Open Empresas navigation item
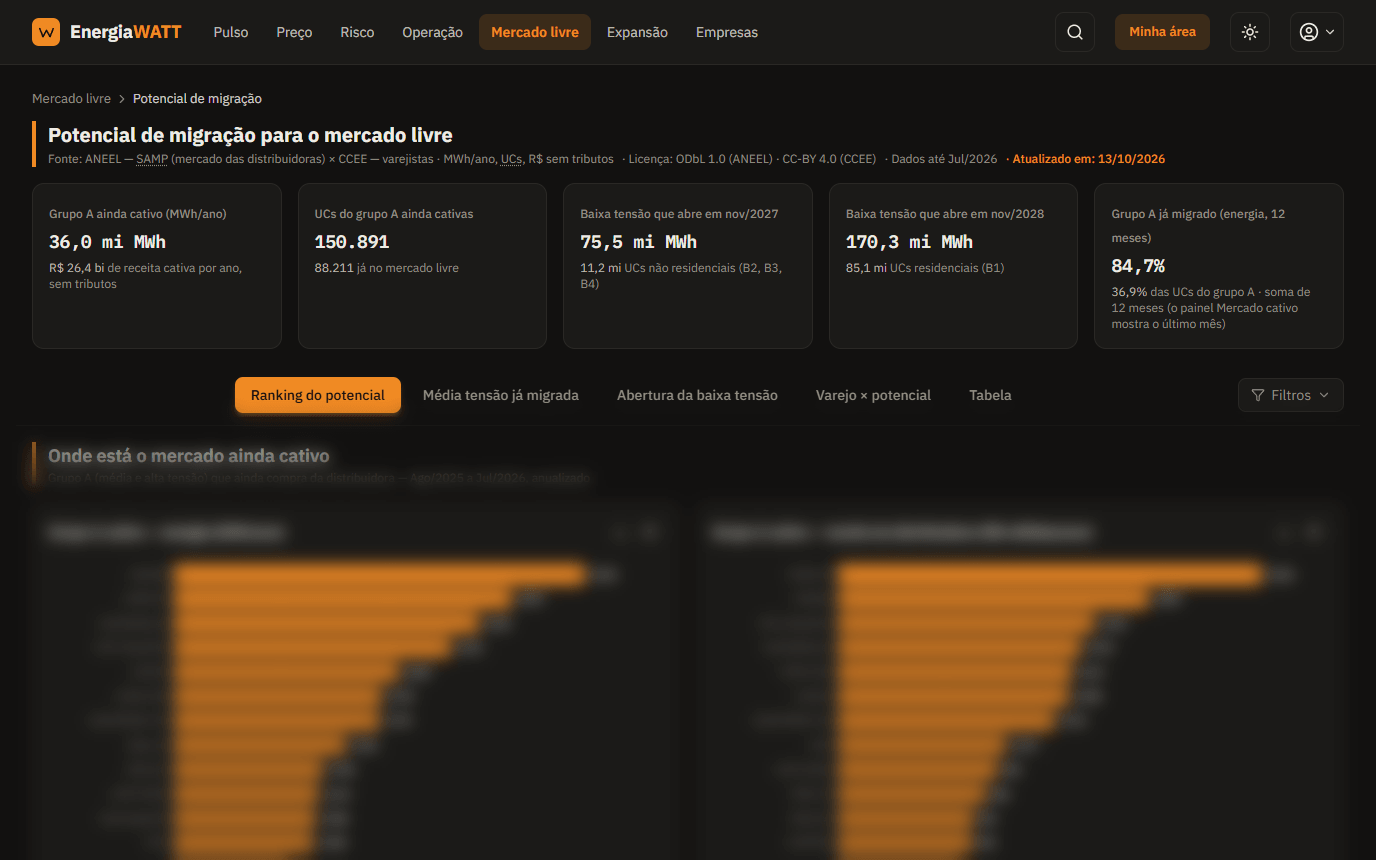 click(x=727, y=32)
